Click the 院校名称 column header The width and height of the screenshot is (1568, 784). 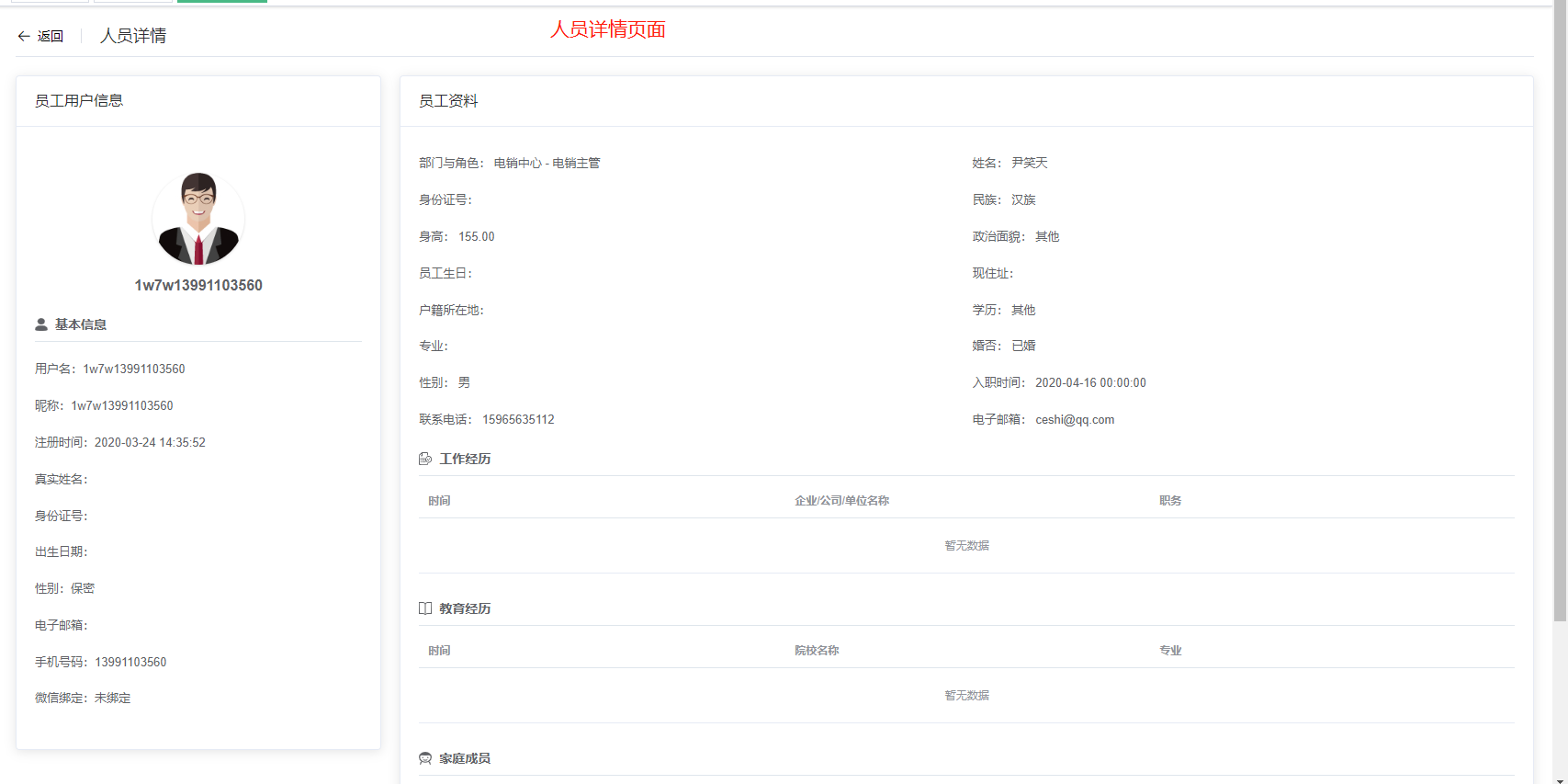point(817,651)
